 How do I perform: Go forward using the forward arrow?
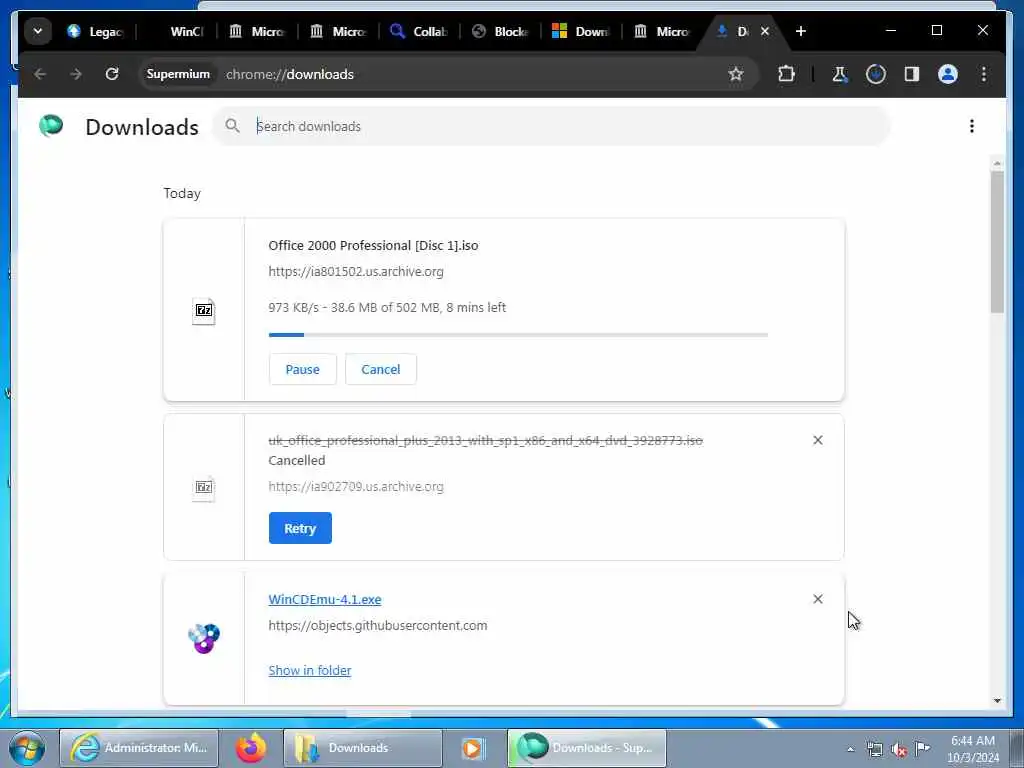[76, 74]
